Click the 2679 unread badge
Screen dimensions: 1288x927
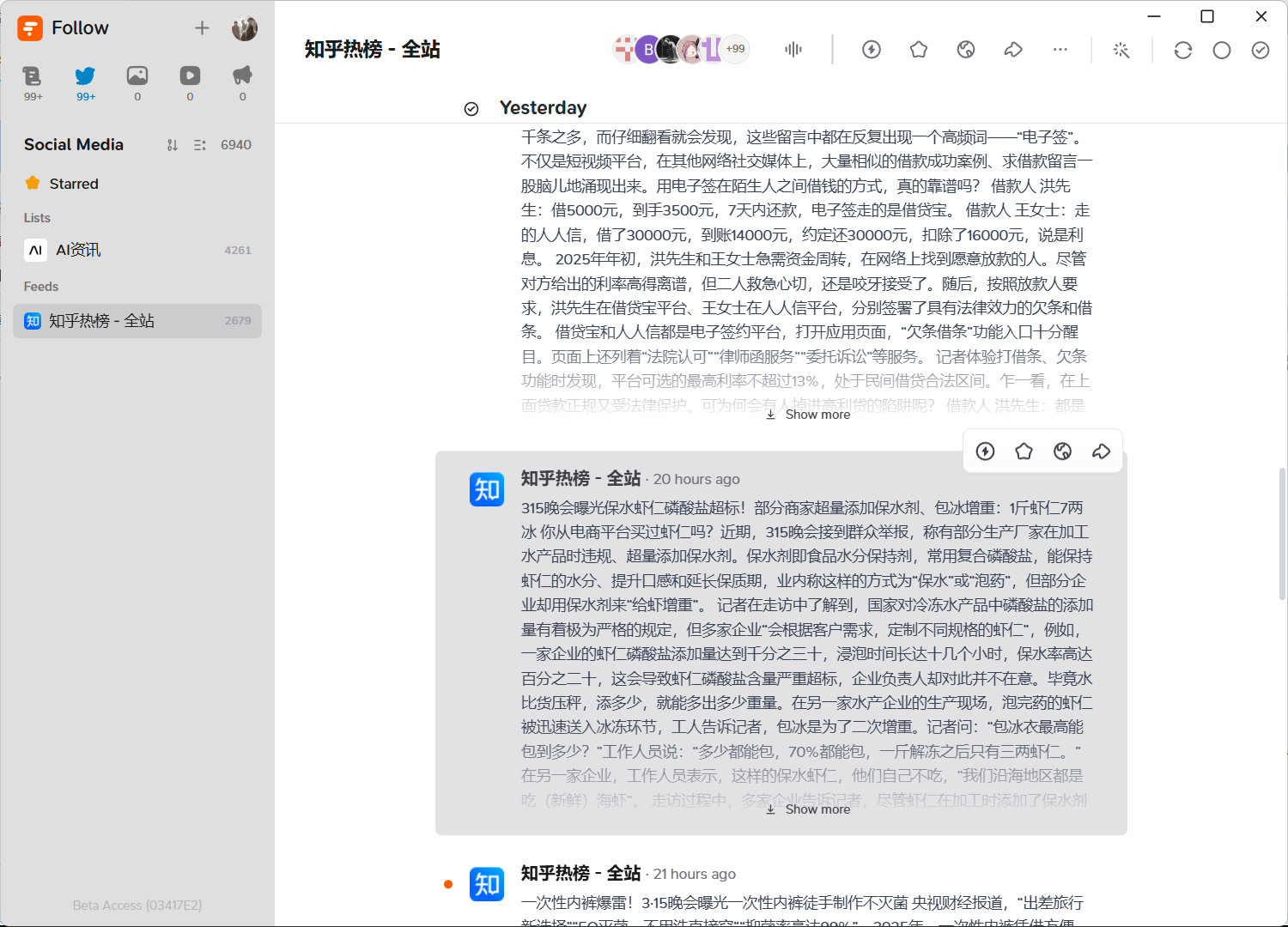tap(238, 321)
